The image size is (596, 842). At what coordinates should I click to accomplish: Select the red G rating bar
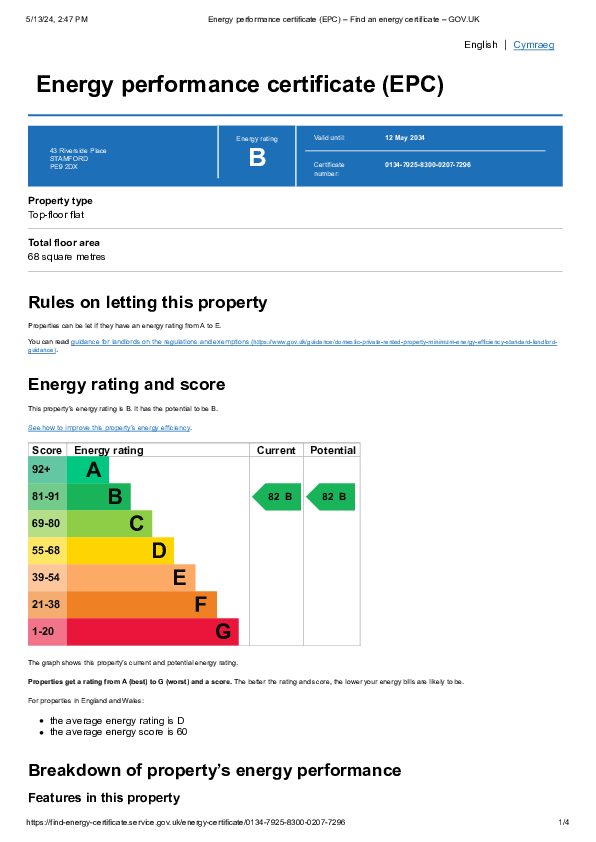tap(152, 632)
